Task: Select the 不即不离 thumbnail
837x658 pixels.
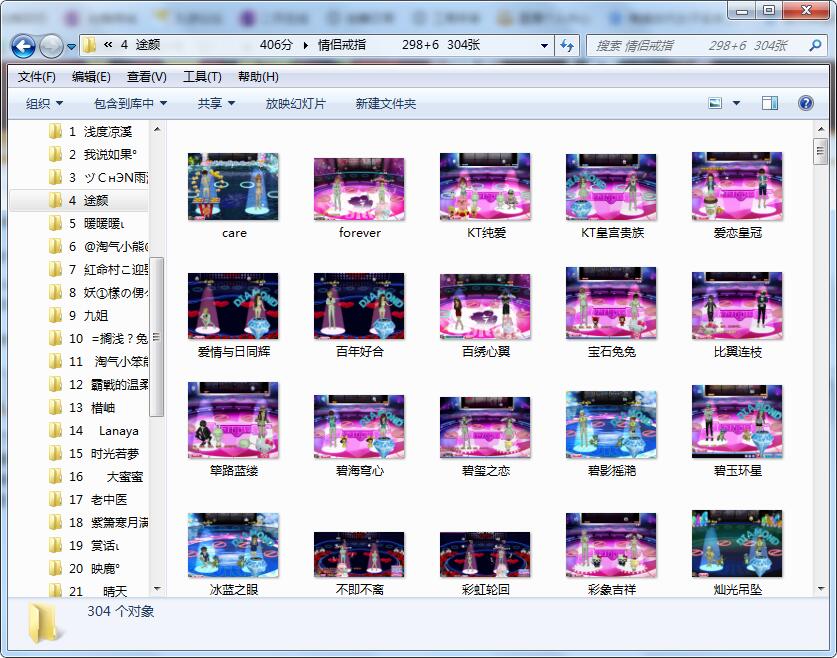Action: [359, 554]
